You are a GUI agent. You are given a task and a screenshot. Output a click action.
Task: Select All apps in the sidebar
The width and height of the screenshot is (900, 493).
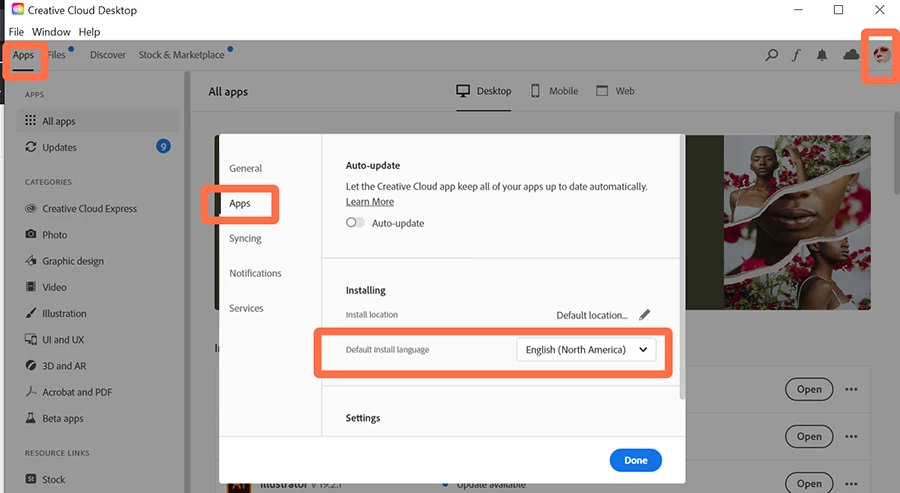[x=98, y=121]
